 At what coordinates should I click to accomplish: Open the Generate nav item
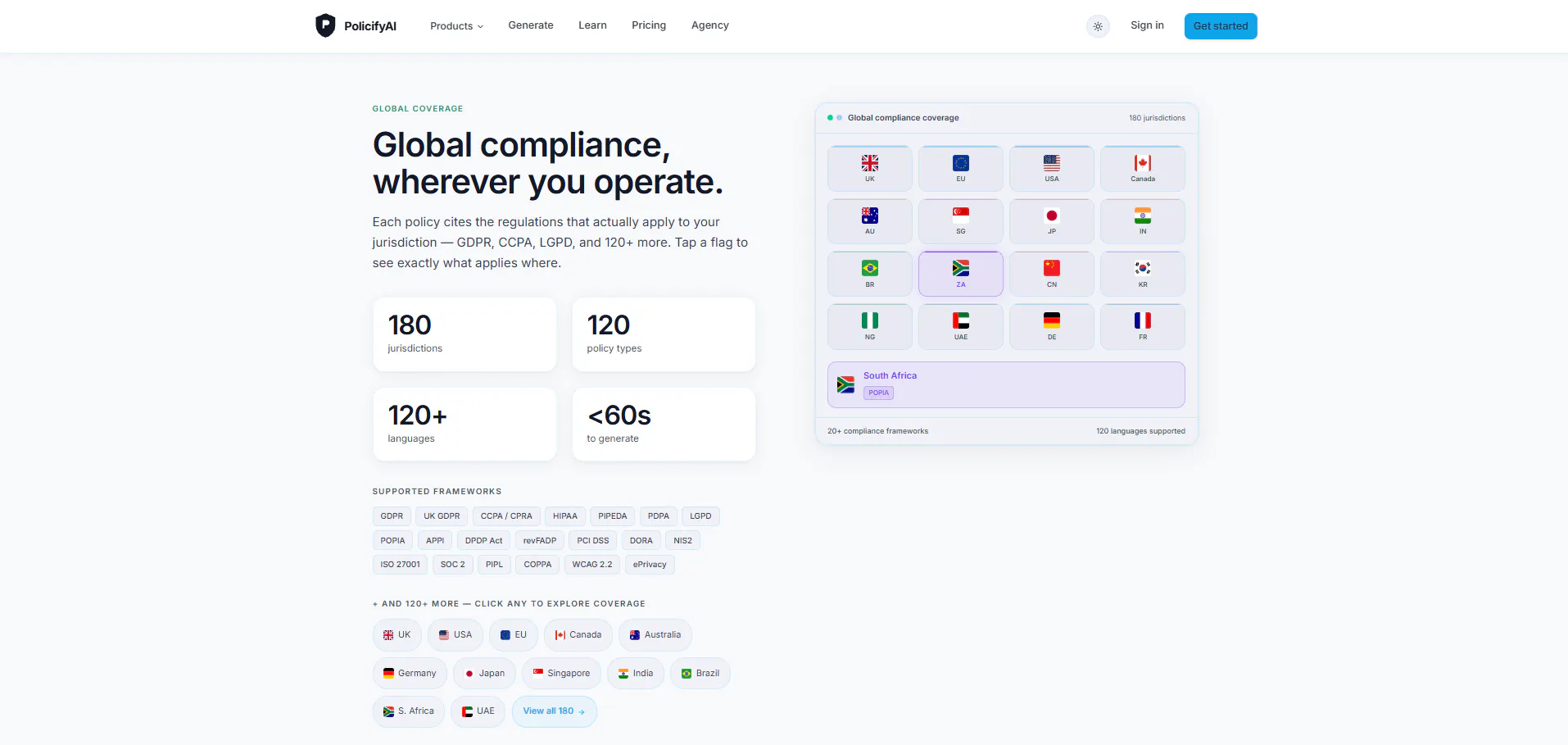(531, 25)
